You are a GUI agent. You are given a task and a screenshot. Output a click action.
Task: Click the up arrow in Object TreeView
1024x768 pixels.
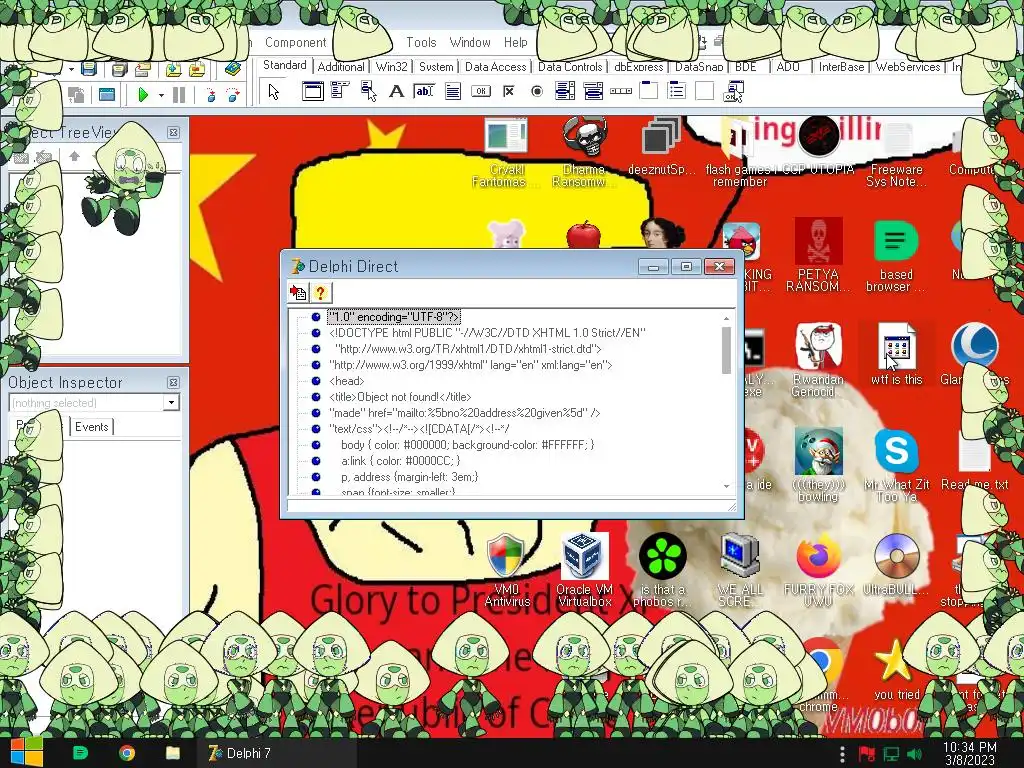tap(74, 156)
